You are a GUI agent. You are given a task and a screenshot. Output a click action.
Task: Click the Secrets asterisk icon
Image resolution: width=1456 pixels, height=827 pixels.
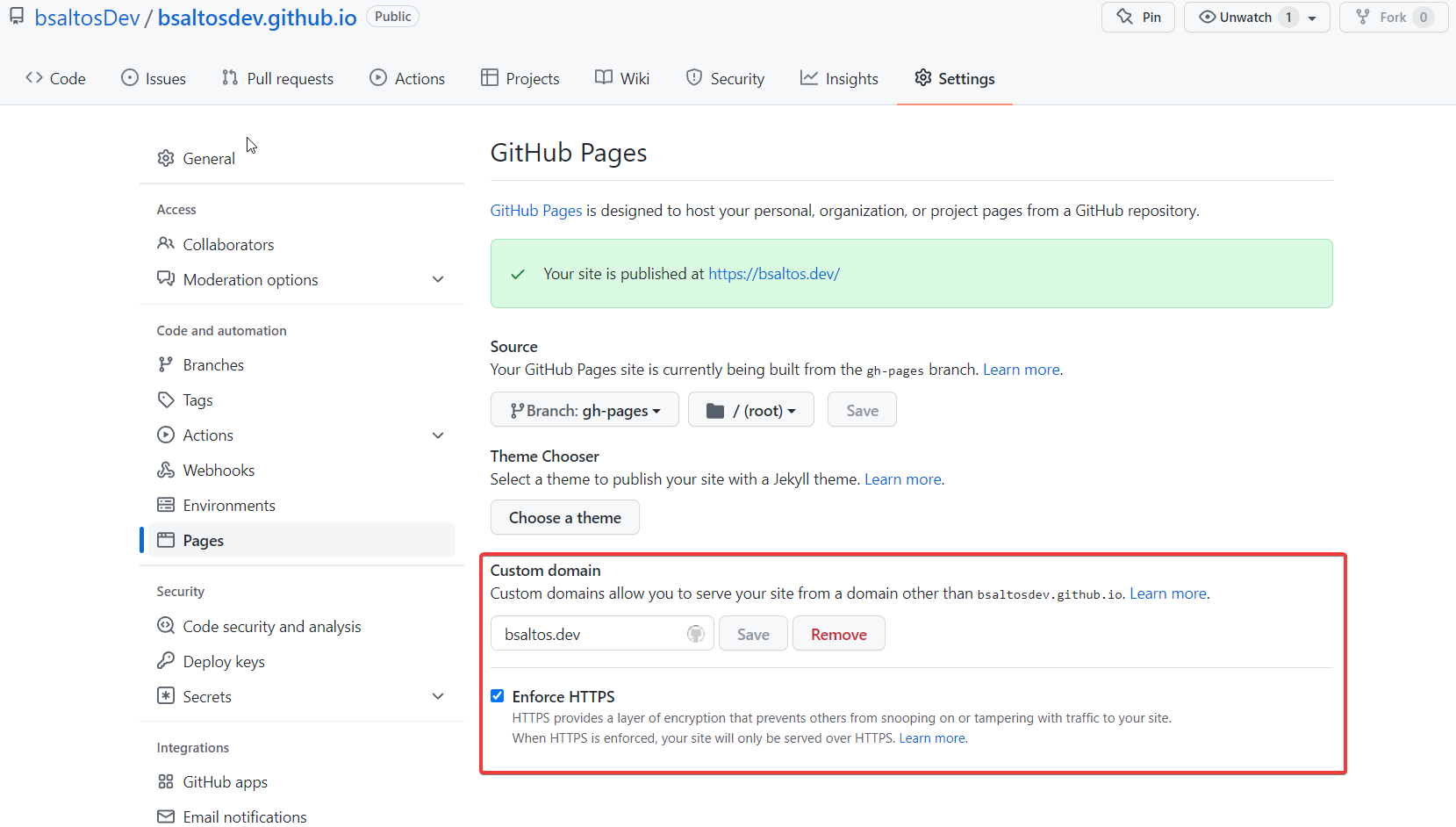(166, 695)
